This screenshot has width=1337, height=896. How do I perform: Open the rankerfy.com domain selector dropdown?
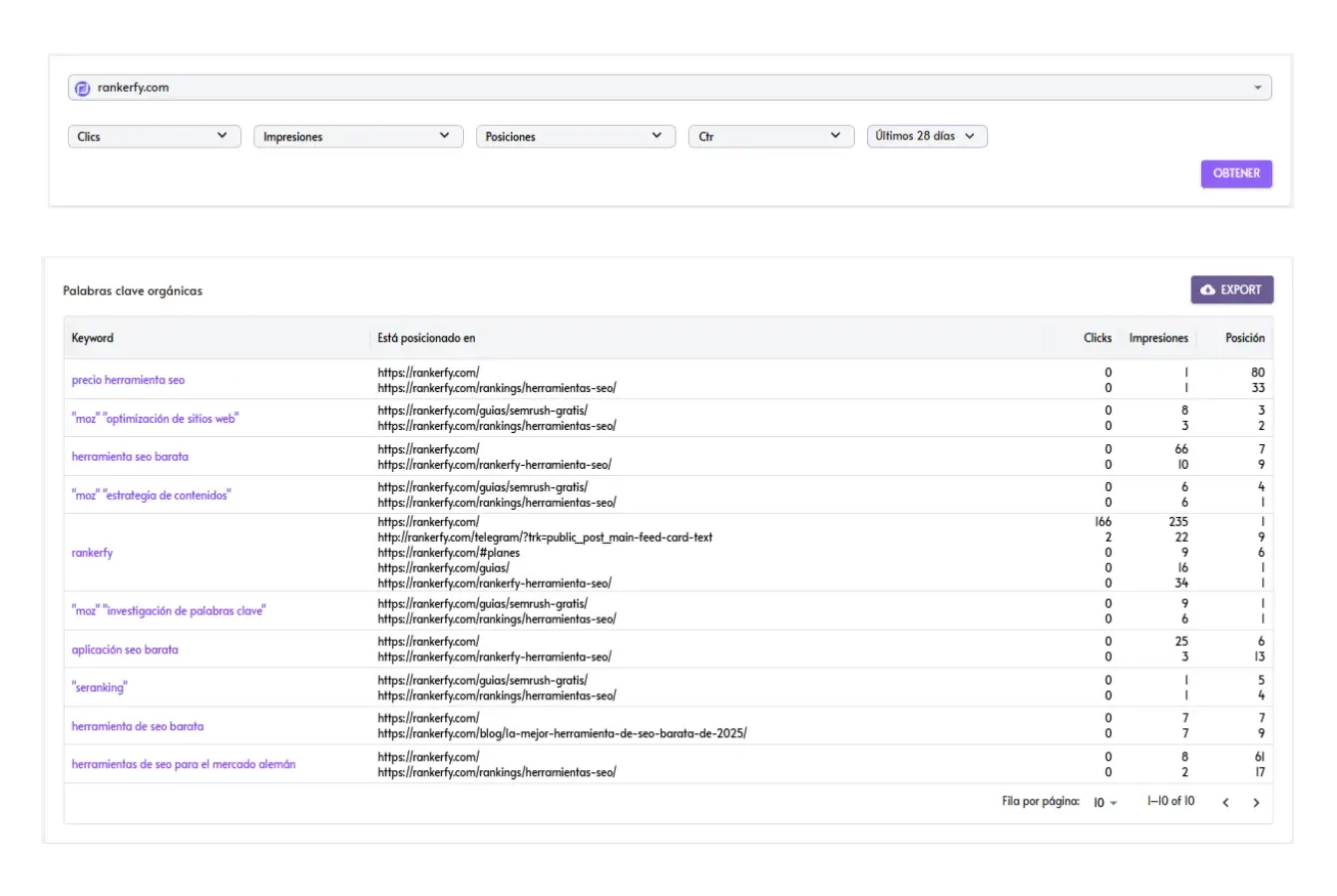point(669,88)
